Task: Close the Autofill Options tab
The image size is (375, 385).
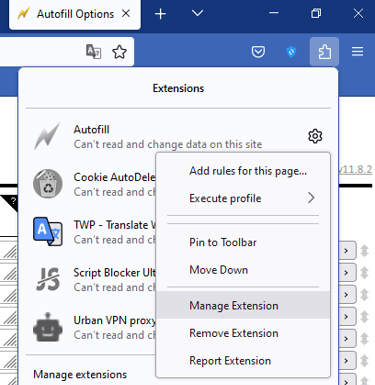Action: pyautogui.click(x=126, y=14)
